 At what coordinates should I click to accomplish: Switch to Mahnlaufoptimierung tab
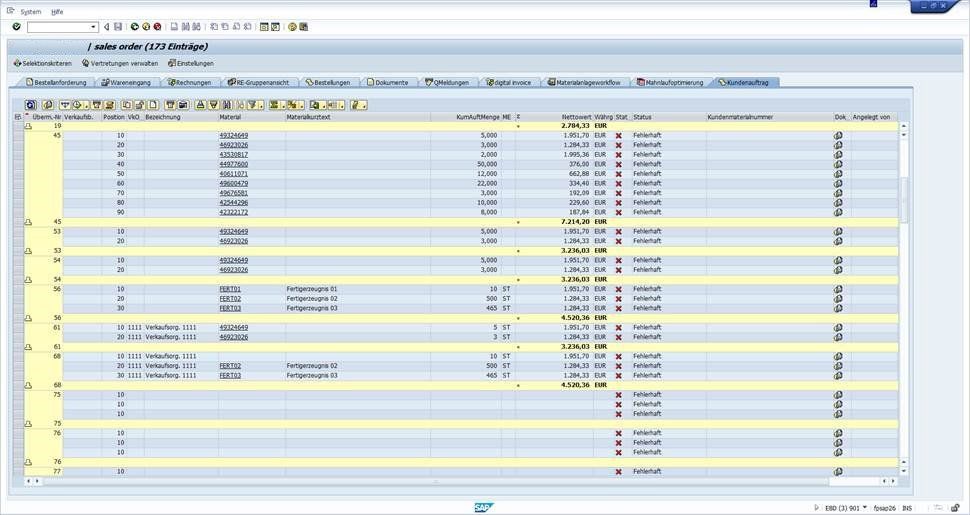(x=671, y=82)
